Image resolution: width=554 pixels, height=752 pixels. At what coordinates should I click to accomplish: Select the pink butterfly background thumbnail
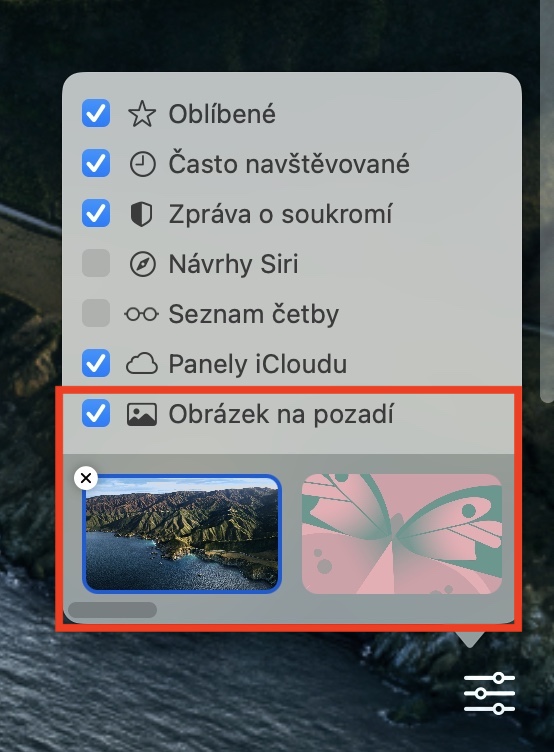point(402,534)
